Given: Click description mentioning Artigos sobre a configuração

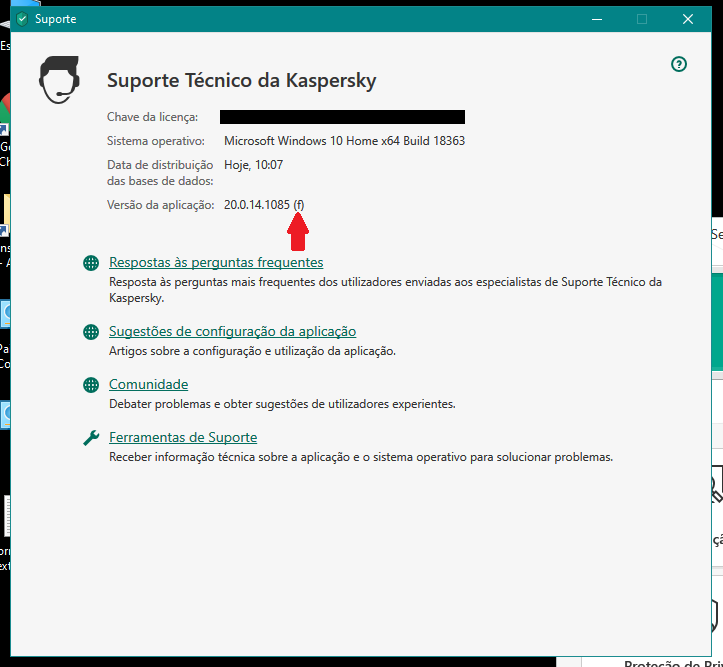Looking at the screenshot, I should (x=252, y=351).
